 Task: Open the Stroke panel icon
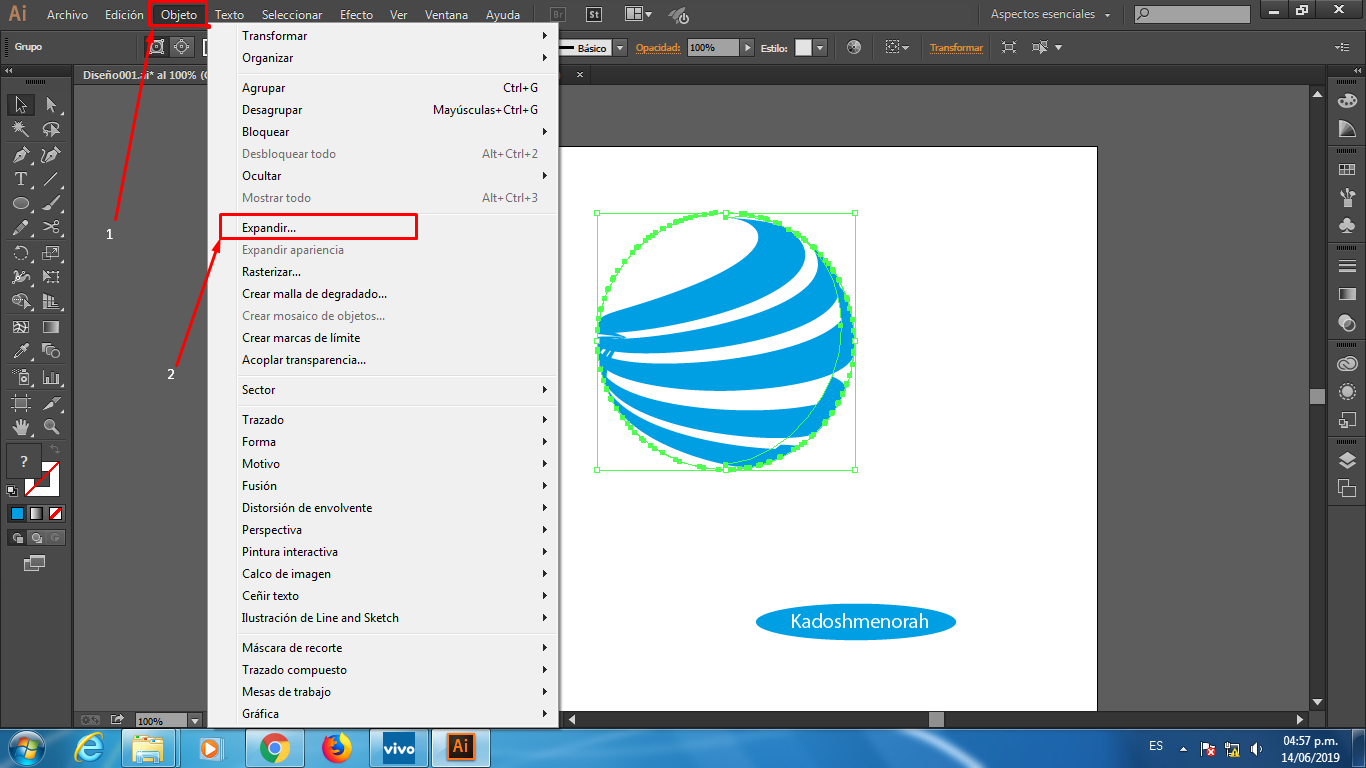pyautogui.click(x=1347, y=266)
